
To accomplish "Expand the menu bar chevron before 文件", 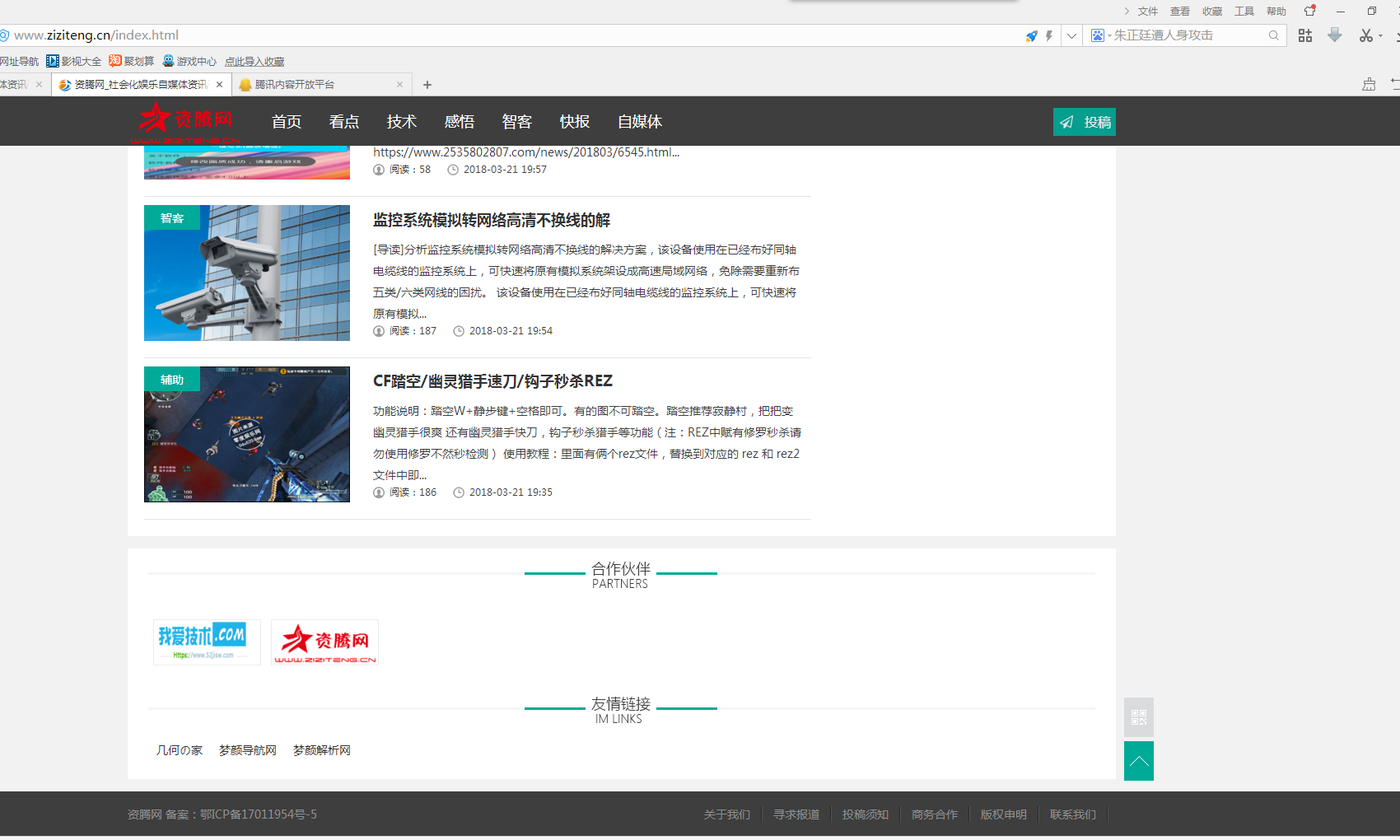I will click(x=1127, y=12).
